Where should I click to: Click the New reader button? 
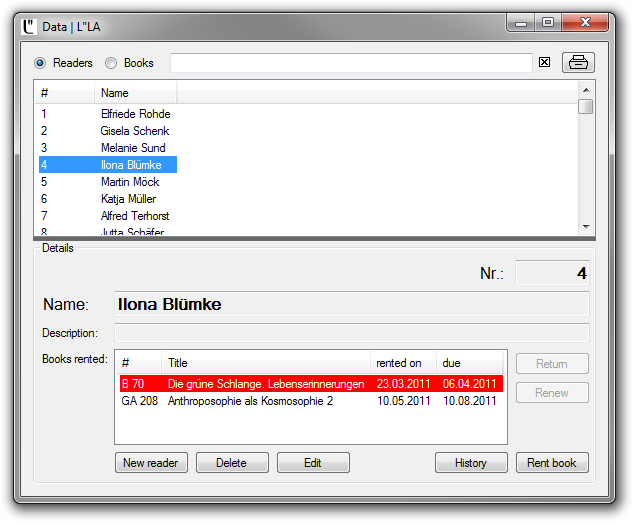click(x=150, y=463)
